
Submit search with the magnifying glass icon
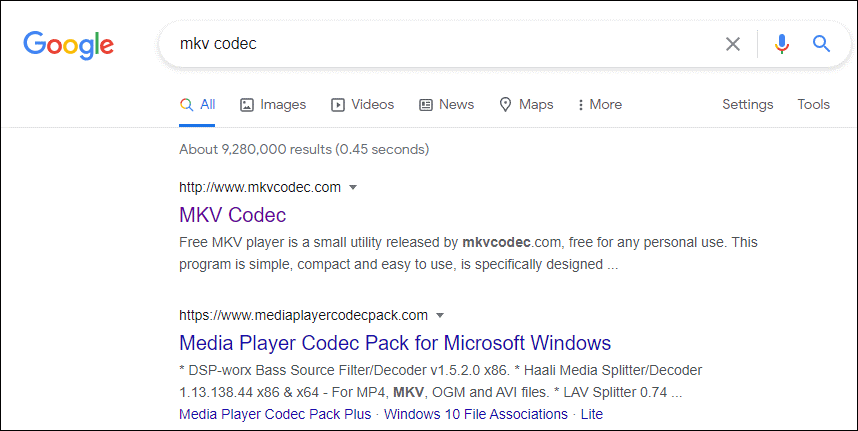coord(821,43)
